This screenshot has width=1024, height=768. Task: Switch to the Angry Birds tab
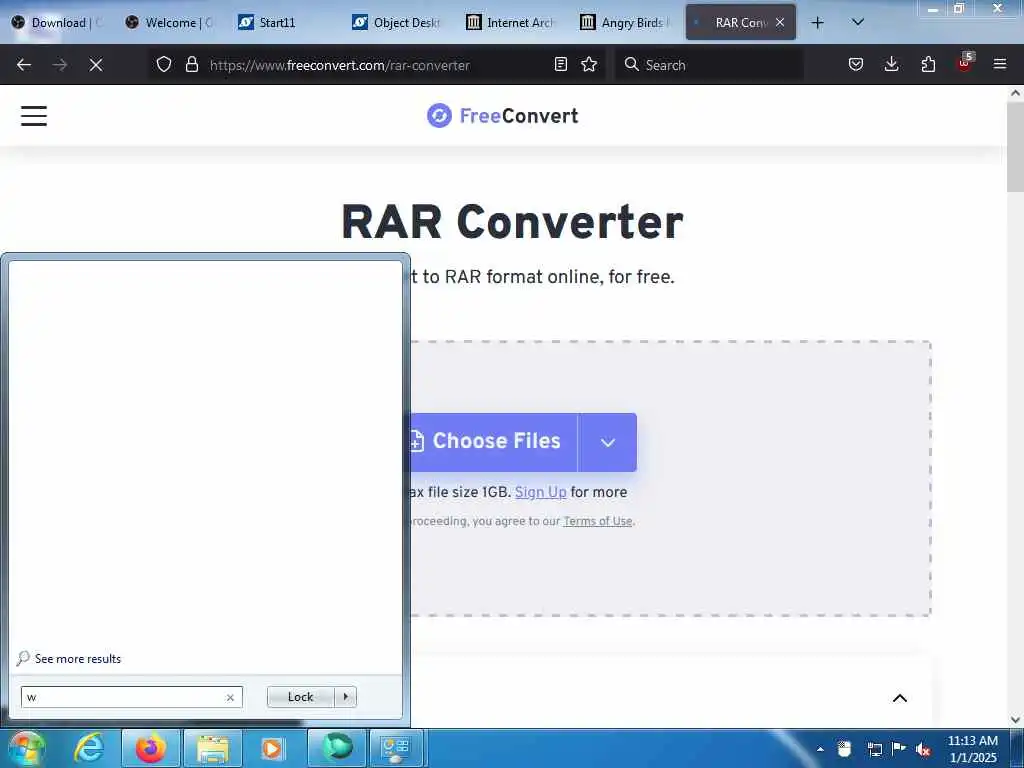click(626, 23)
